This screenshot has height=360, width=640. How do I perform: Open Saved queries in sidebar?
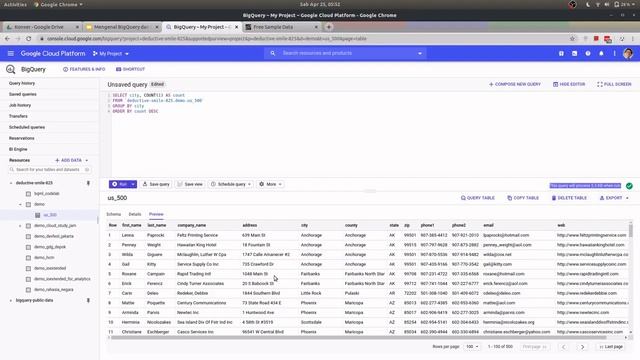coord(23,94)
